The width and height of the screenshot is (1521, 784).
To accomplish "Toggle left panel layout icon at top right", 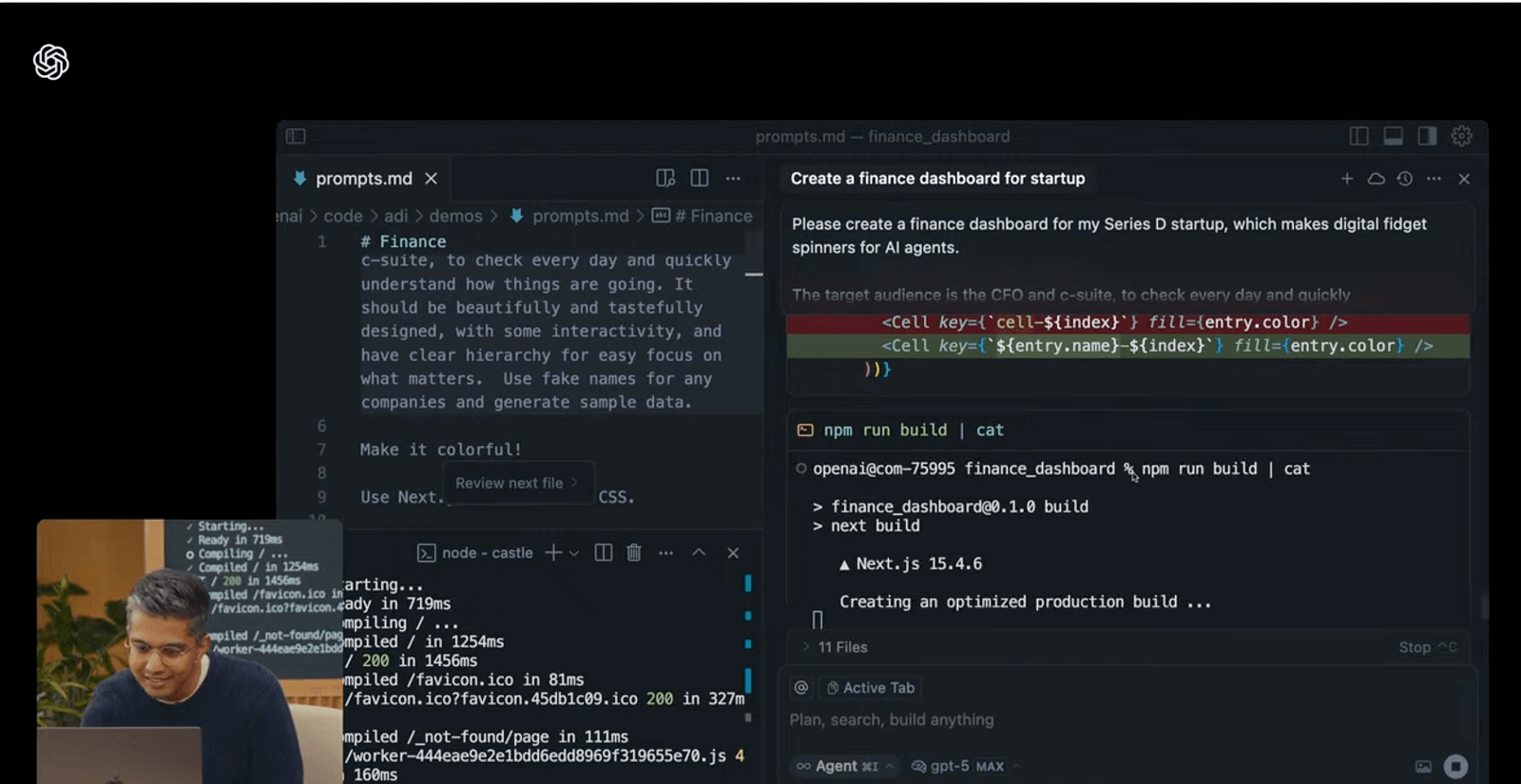I will (x=1358, y=136).
